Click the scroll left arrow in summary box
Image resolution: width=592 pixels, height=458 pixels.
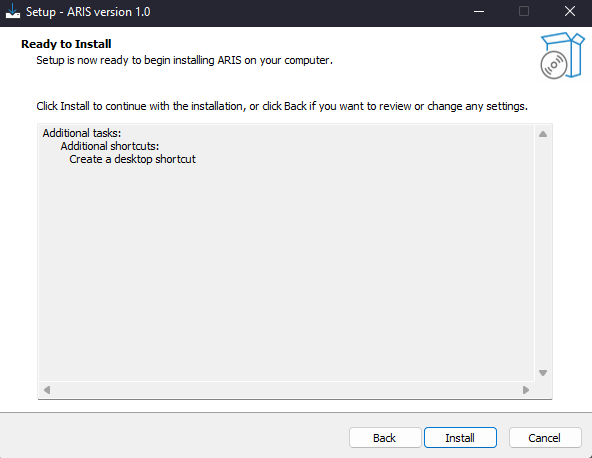(x=47, y=390)
